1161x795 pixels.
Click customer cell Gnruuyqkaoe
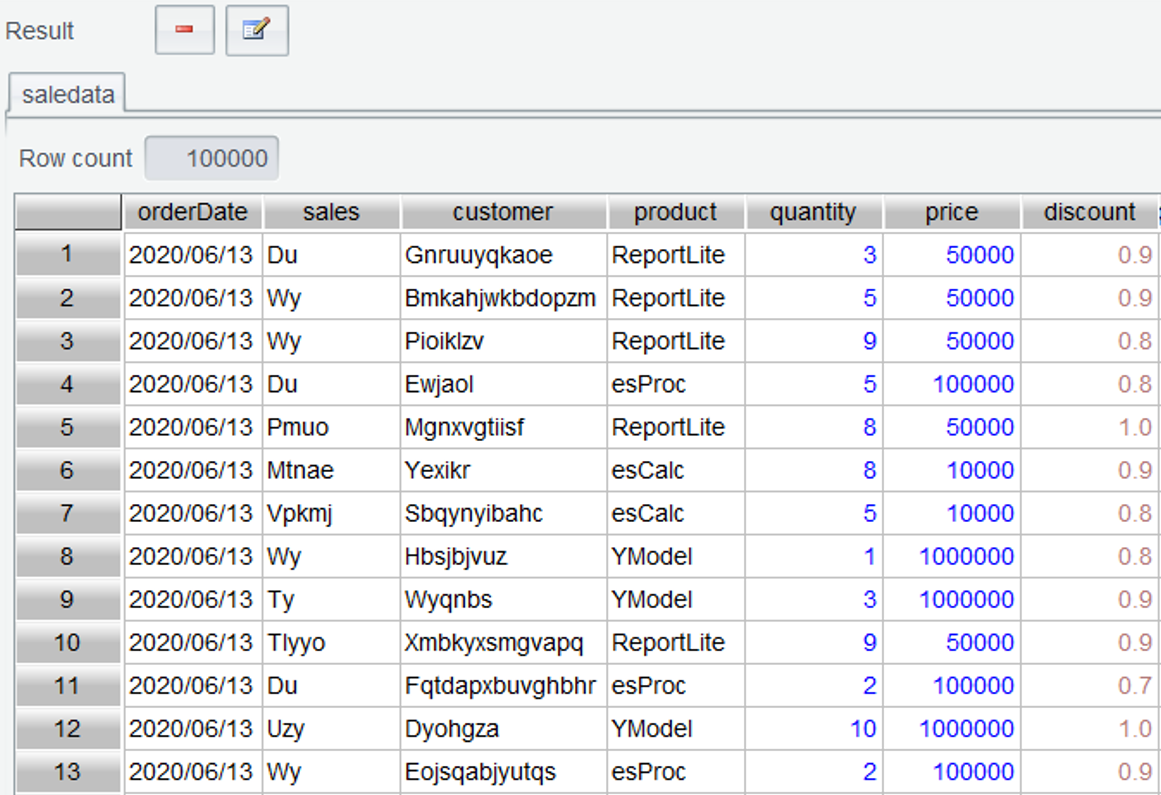point(478,255)
